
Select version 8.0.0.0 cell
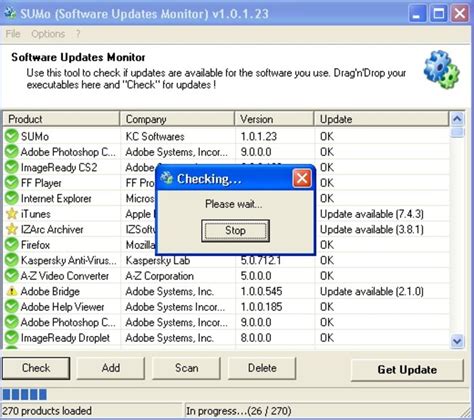point(256,338)
